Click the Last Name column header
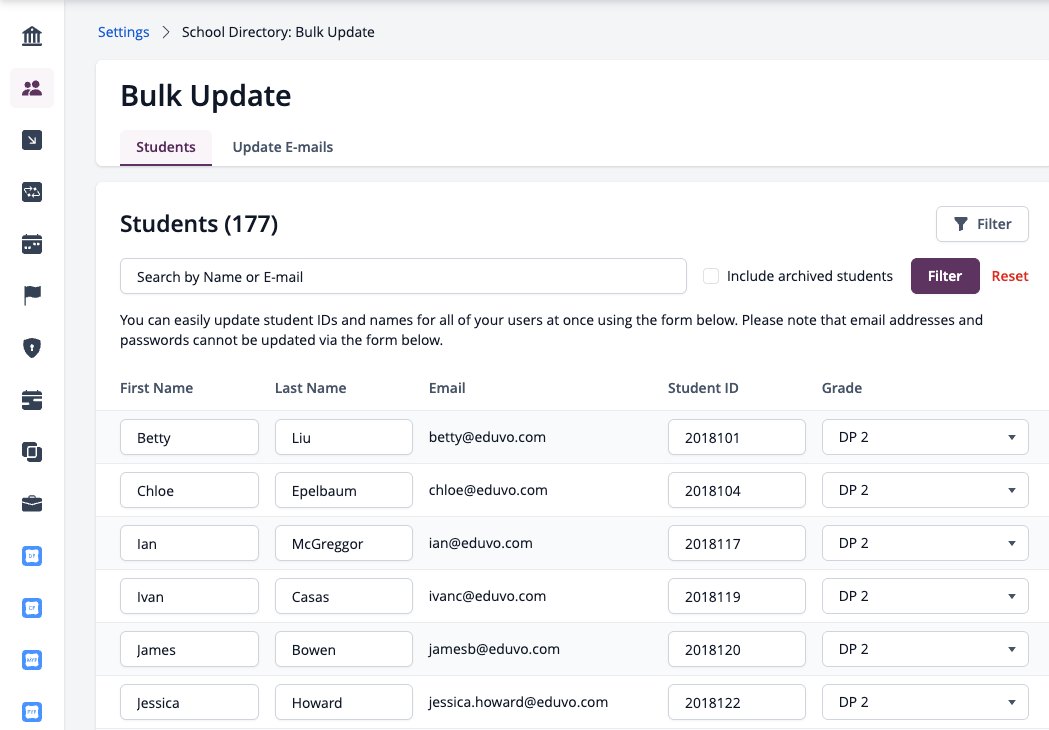The image size is (1049, 730). click(310, 388)
